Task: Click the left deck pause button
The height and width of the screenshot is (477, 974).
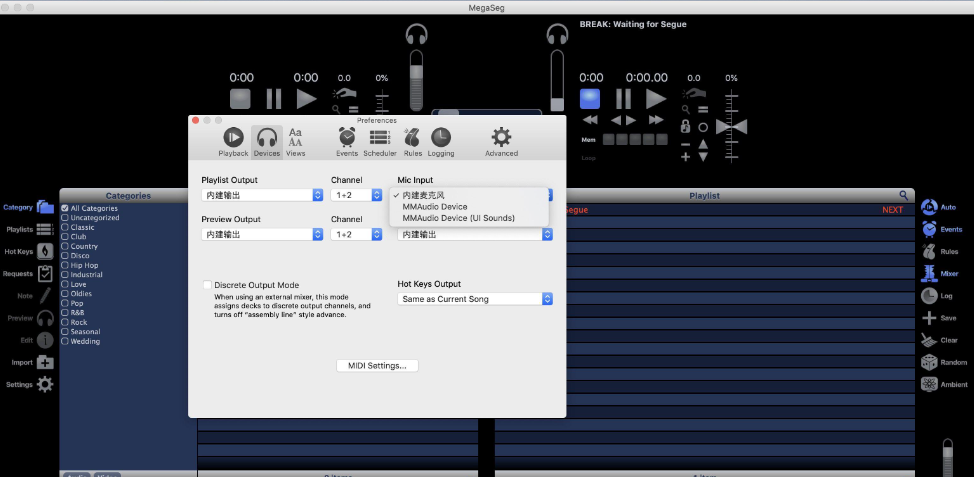Action: (273, 98)
